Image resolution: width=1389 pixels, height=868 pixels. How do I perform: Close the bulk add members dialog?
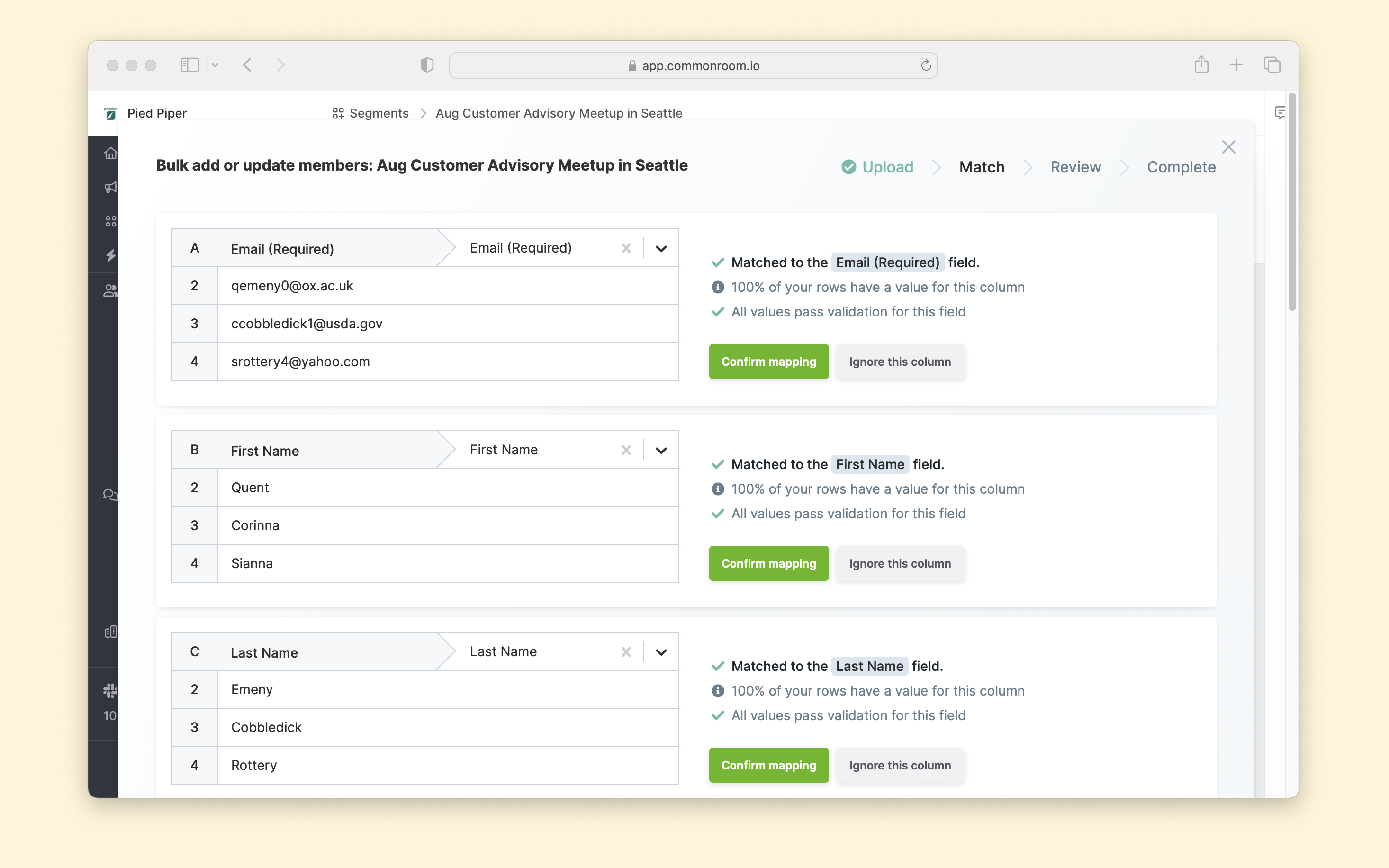click(1228, 147)
